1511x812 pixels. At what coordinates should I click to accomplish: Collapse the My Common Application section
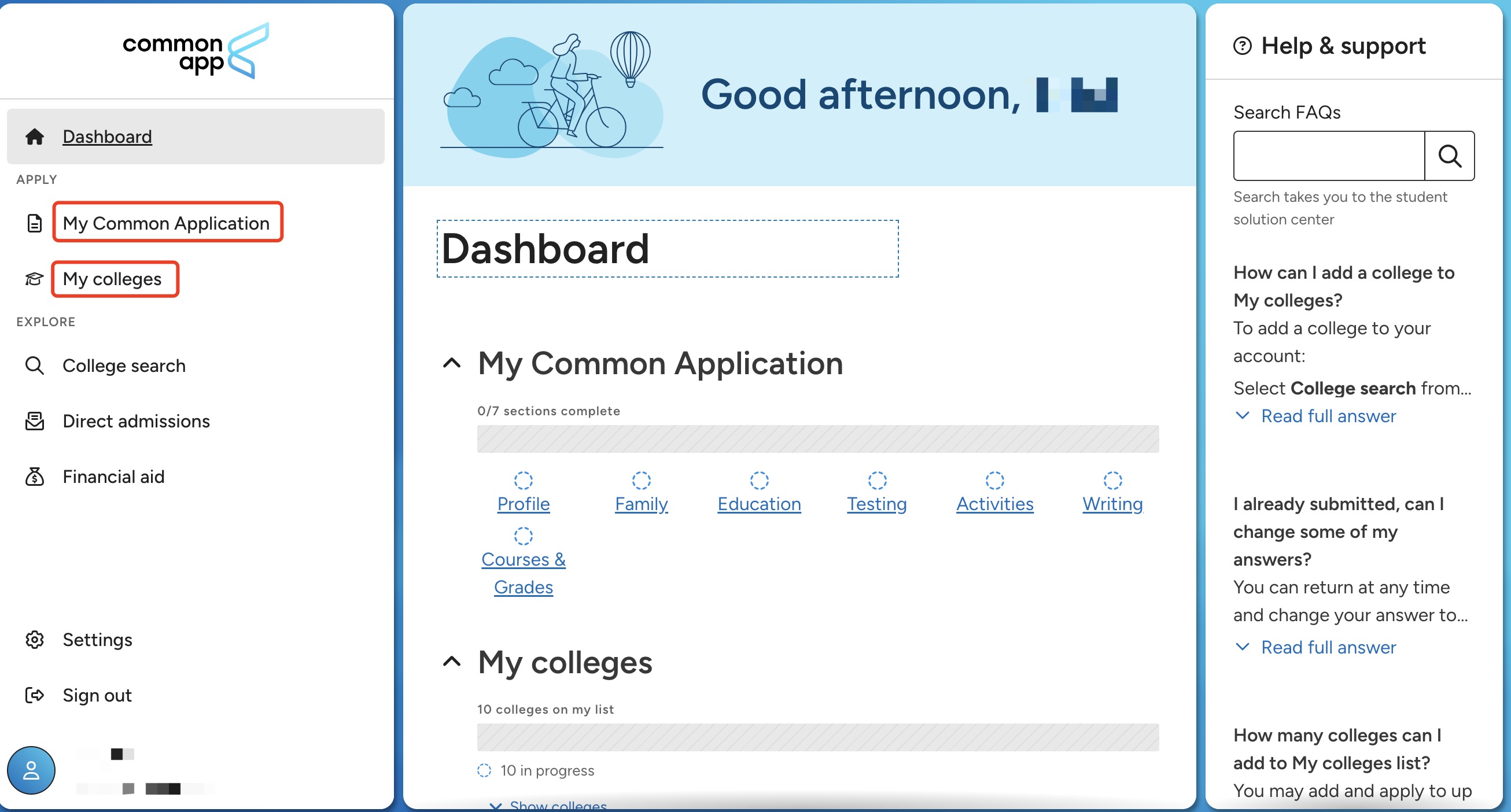(x=452, y=363)
